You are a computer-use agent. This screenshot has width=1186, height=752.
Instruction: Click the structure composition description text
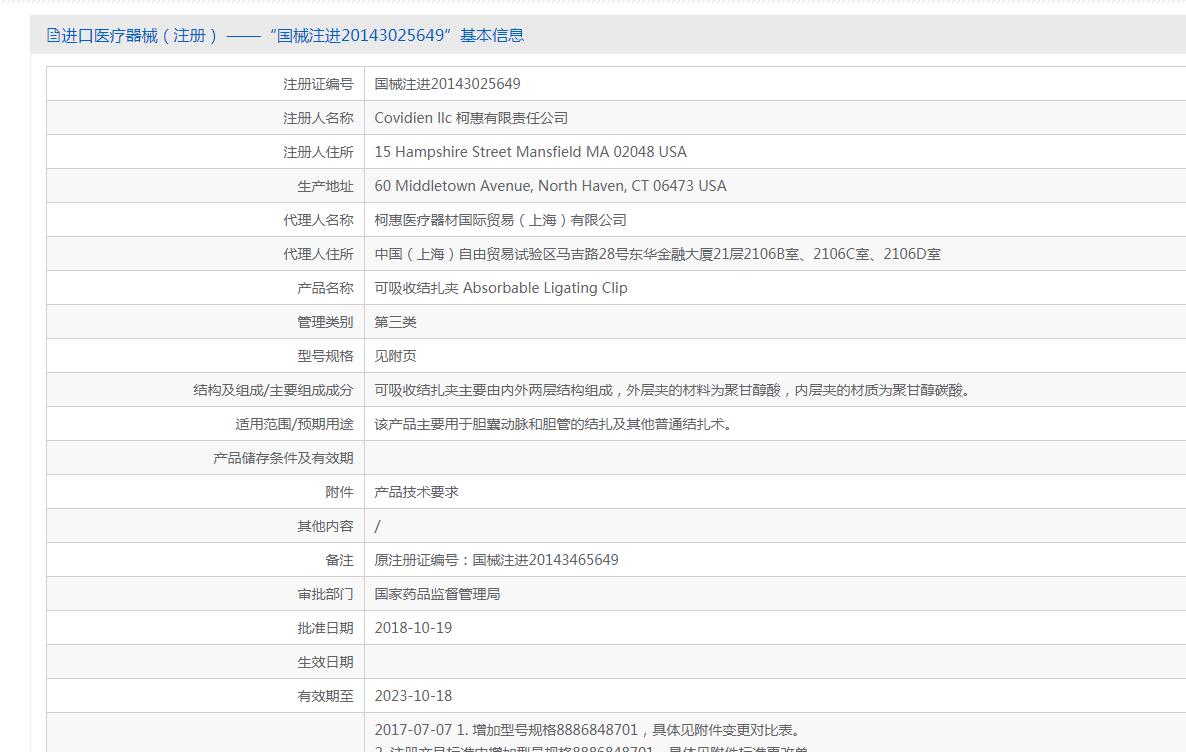pos(672,390)
